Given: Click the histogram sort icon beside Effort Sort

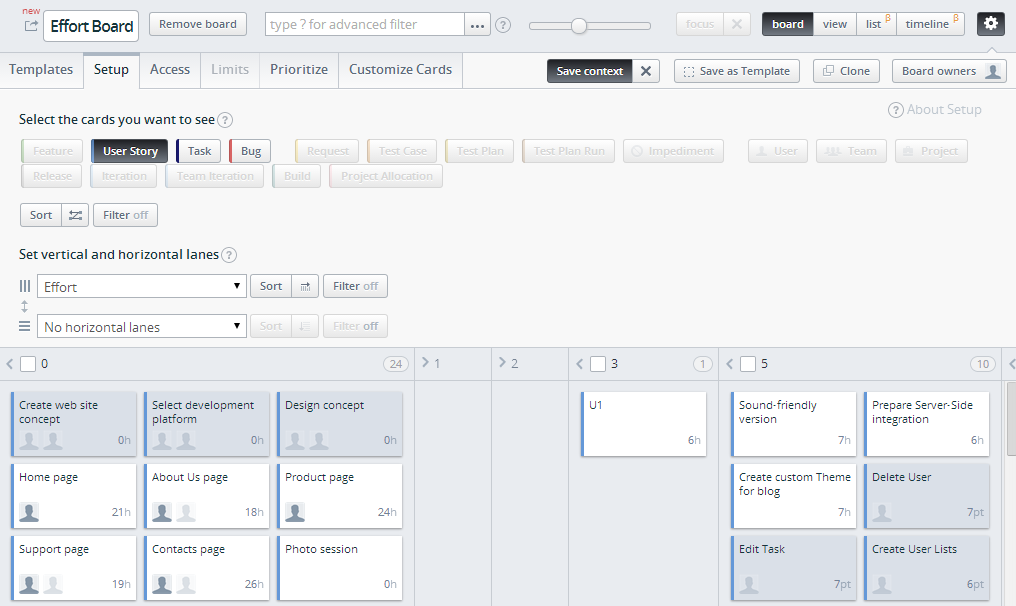Looking at the screenshot, I should coord(303,285).
